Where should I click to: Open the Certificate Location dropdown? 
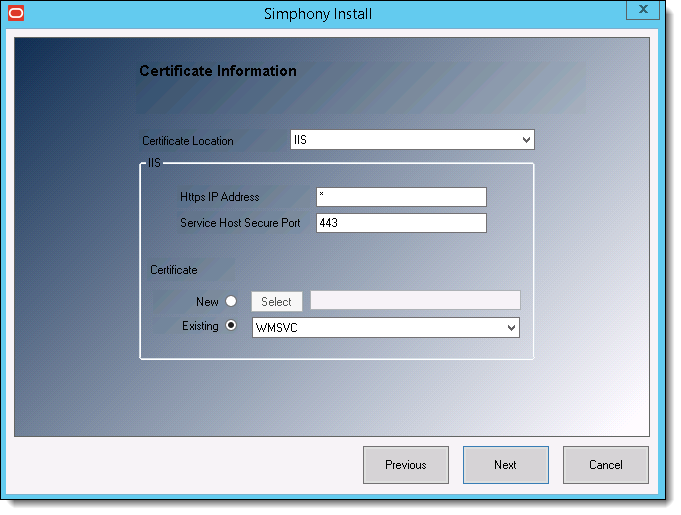pyautogui.click(x=412, y=140)
